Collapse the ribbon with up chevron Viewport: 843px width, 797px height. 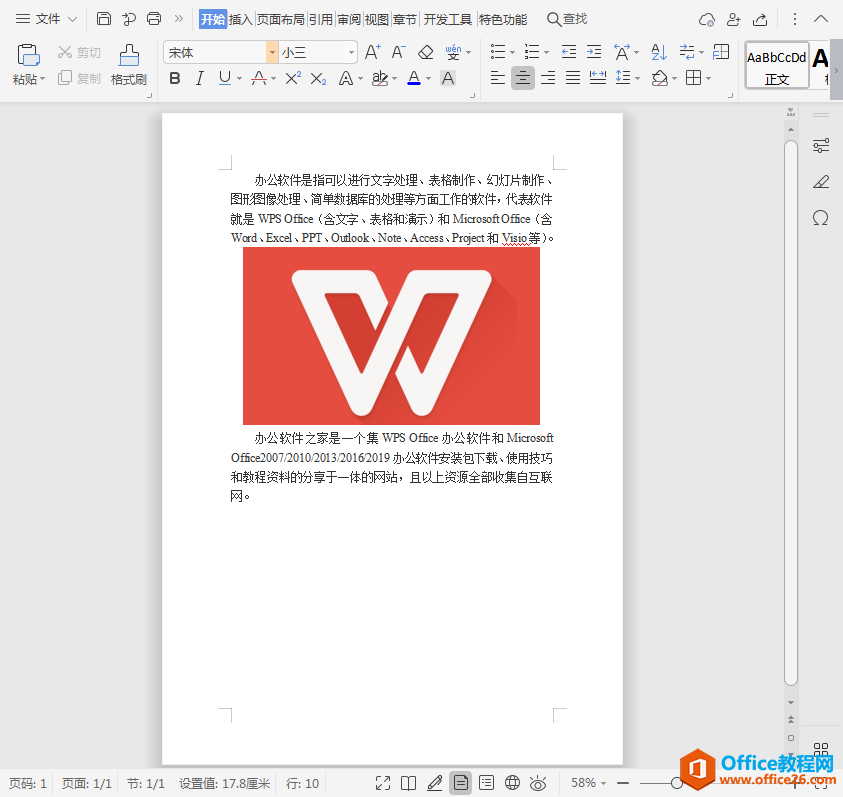coord(821,19)
